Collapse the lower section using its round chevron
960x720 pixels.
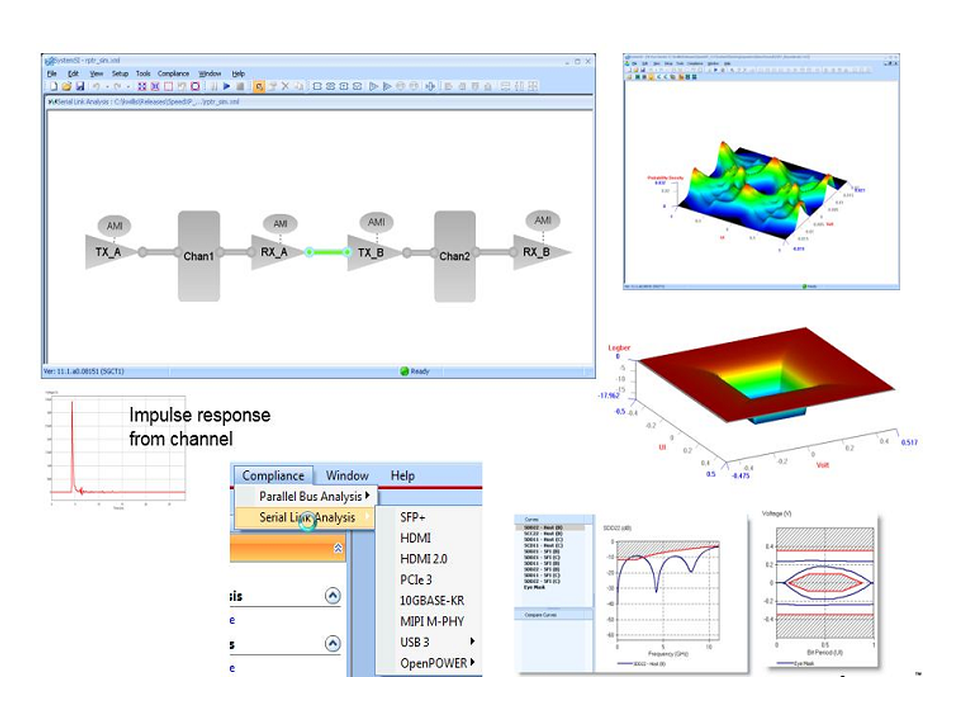332,643
